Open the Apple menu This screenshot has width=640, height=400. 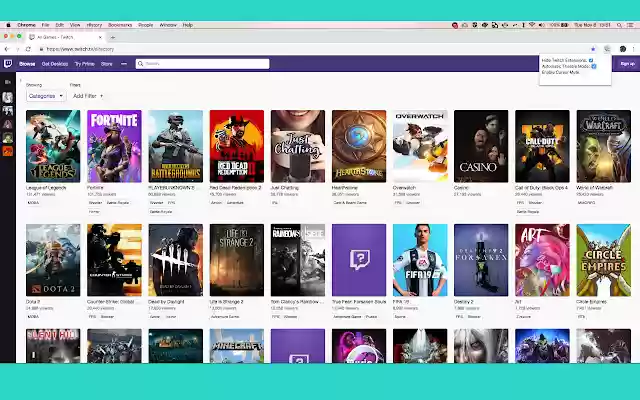click(8, 25)
